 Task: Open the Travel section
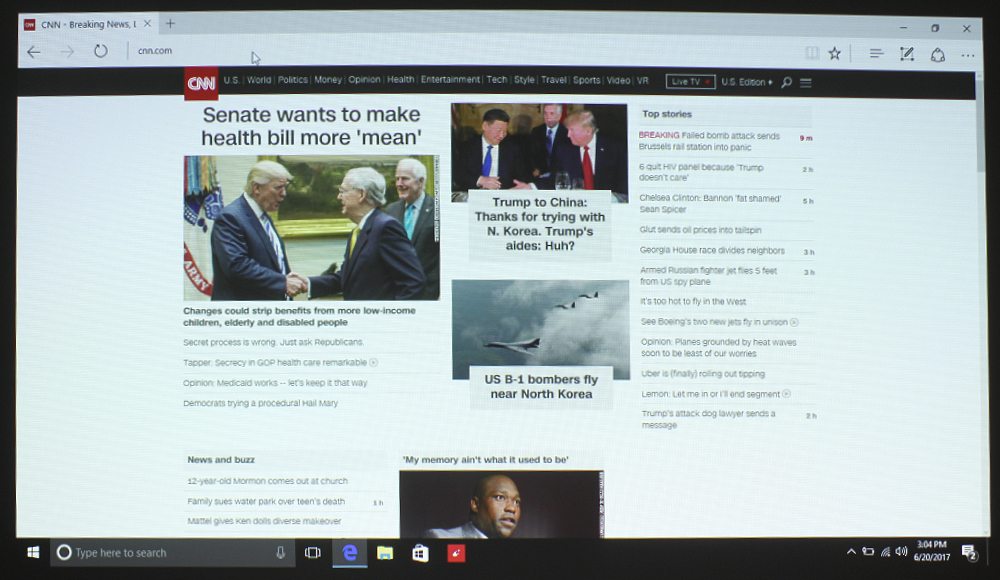[x=554, y=80]
